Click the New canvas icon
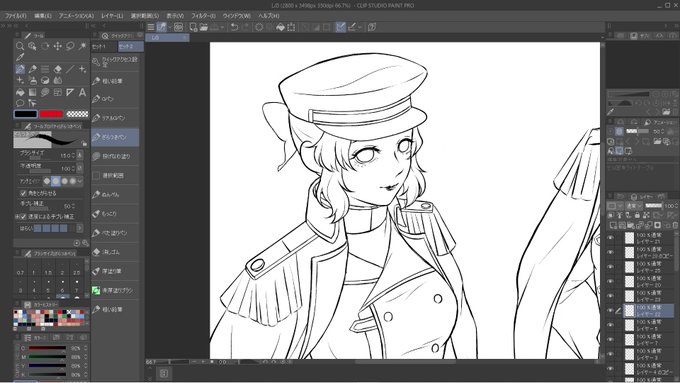This screenshot has width=680, height=383. pyautogui.click(x=193, y=27)
